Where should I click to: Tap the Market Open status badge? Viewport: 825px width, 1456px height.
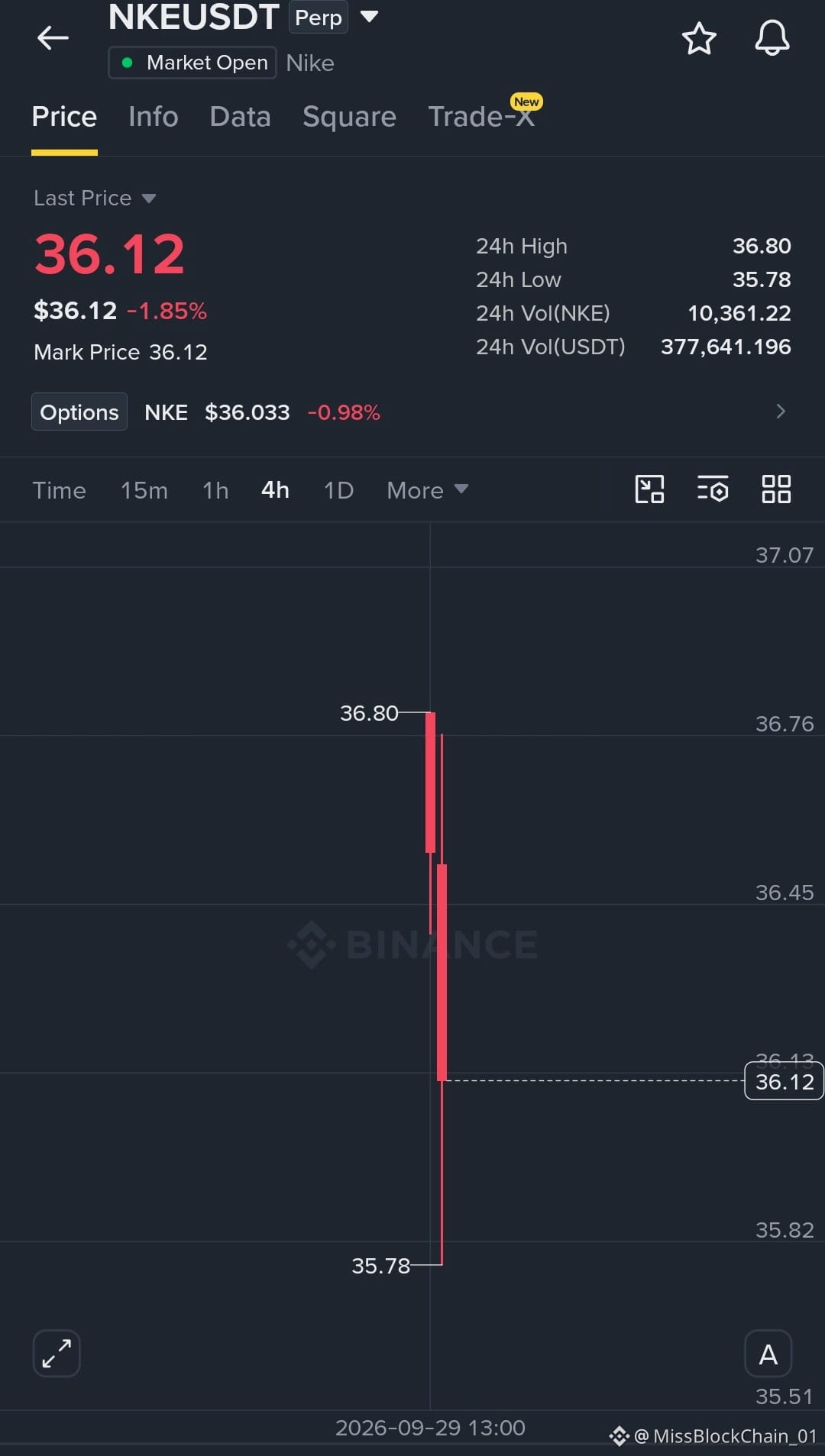[x=192, y=63]
